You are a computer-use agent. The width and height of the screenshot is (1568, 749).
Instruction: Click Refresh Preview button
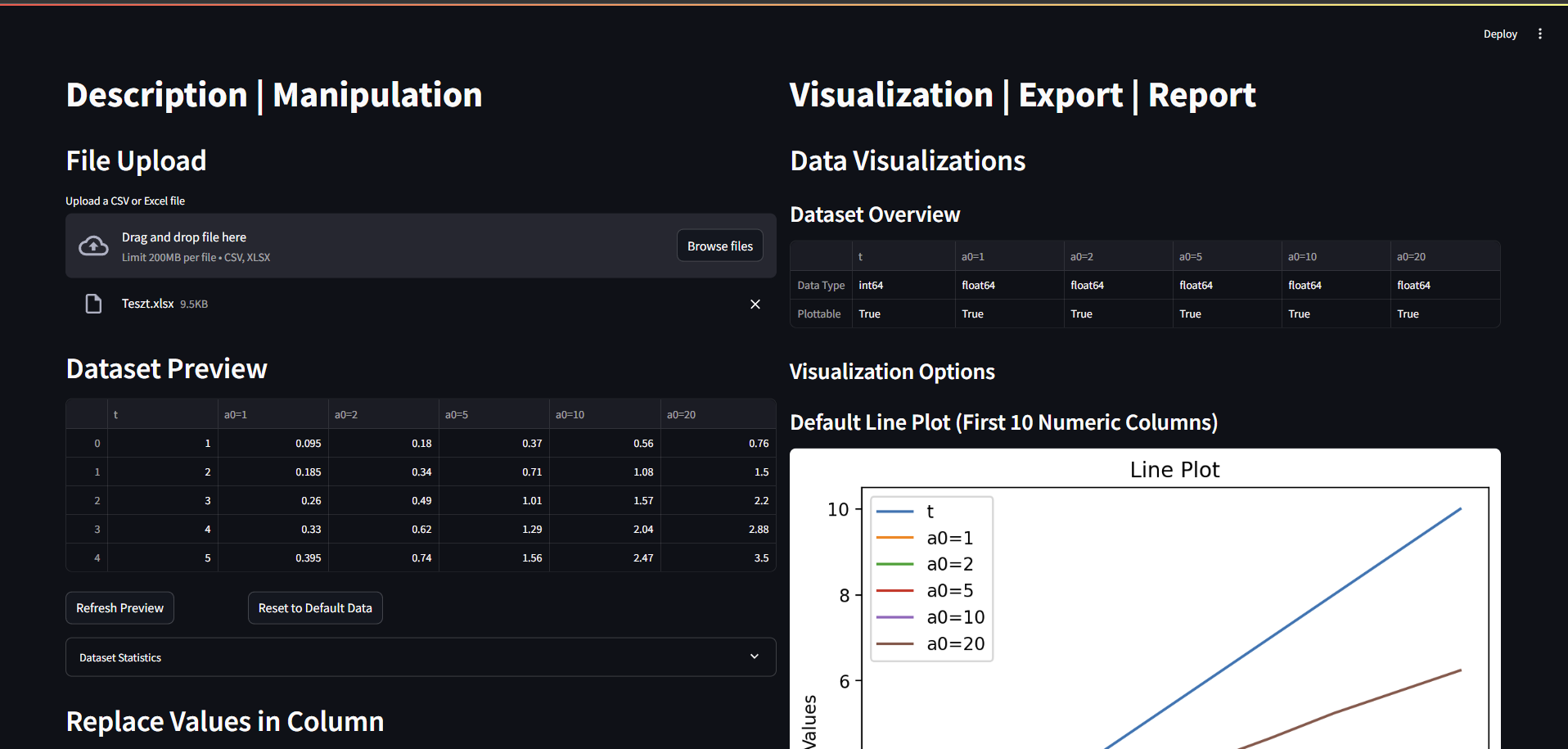[119, 608]
